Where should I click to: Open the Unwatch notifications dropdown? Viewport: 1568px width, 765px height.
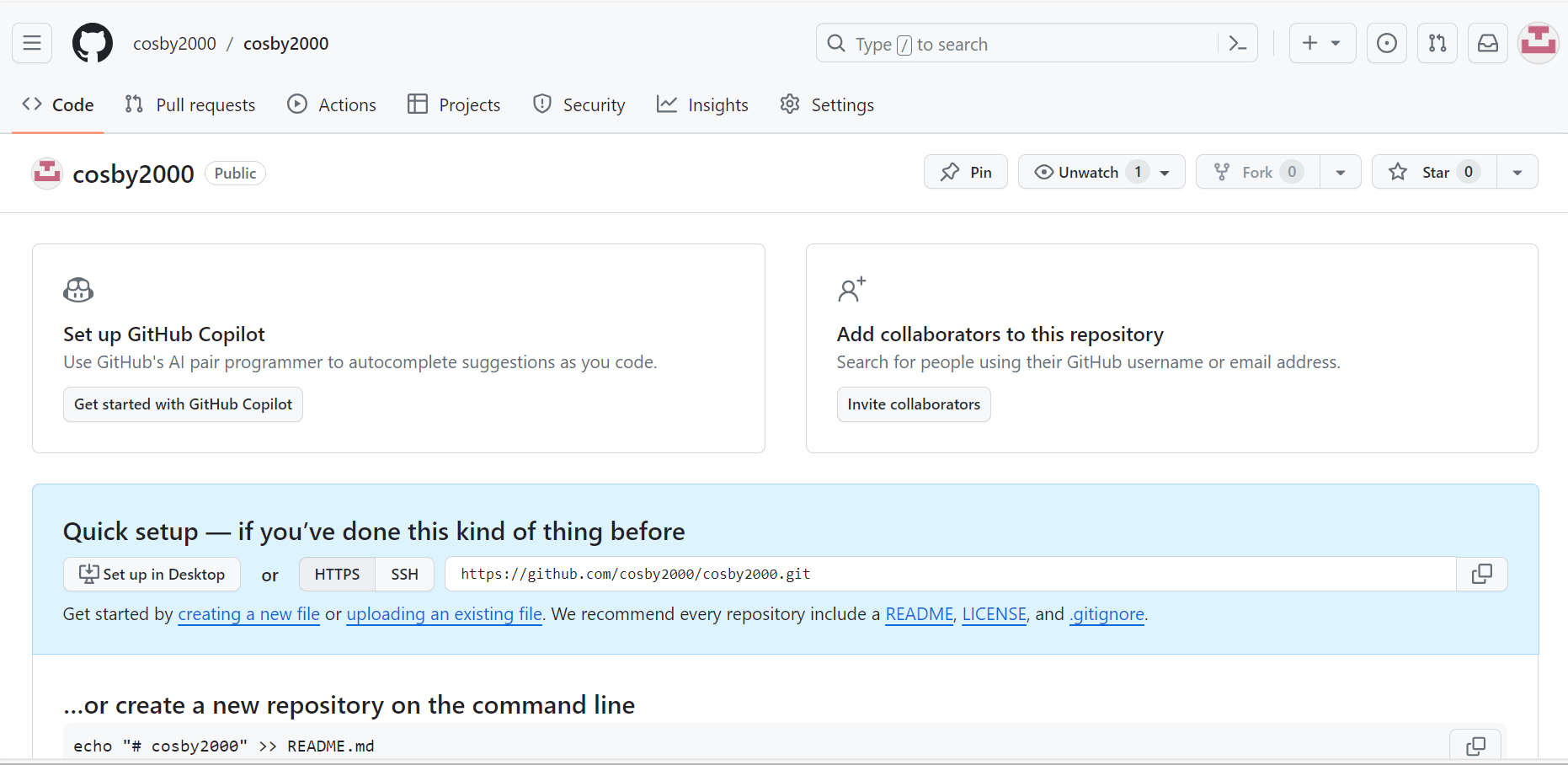click(1101, 172)
